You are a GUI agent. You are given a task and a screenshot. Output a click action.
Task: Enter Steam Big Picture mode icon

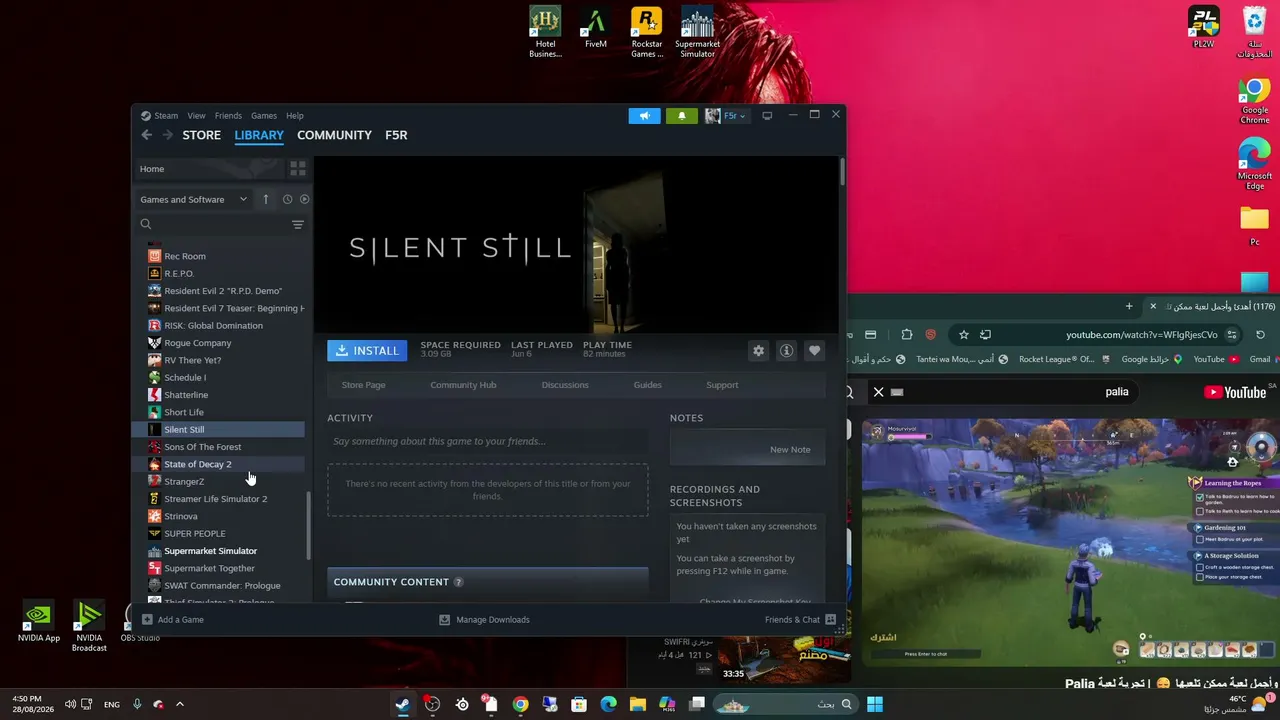point(767,116)
